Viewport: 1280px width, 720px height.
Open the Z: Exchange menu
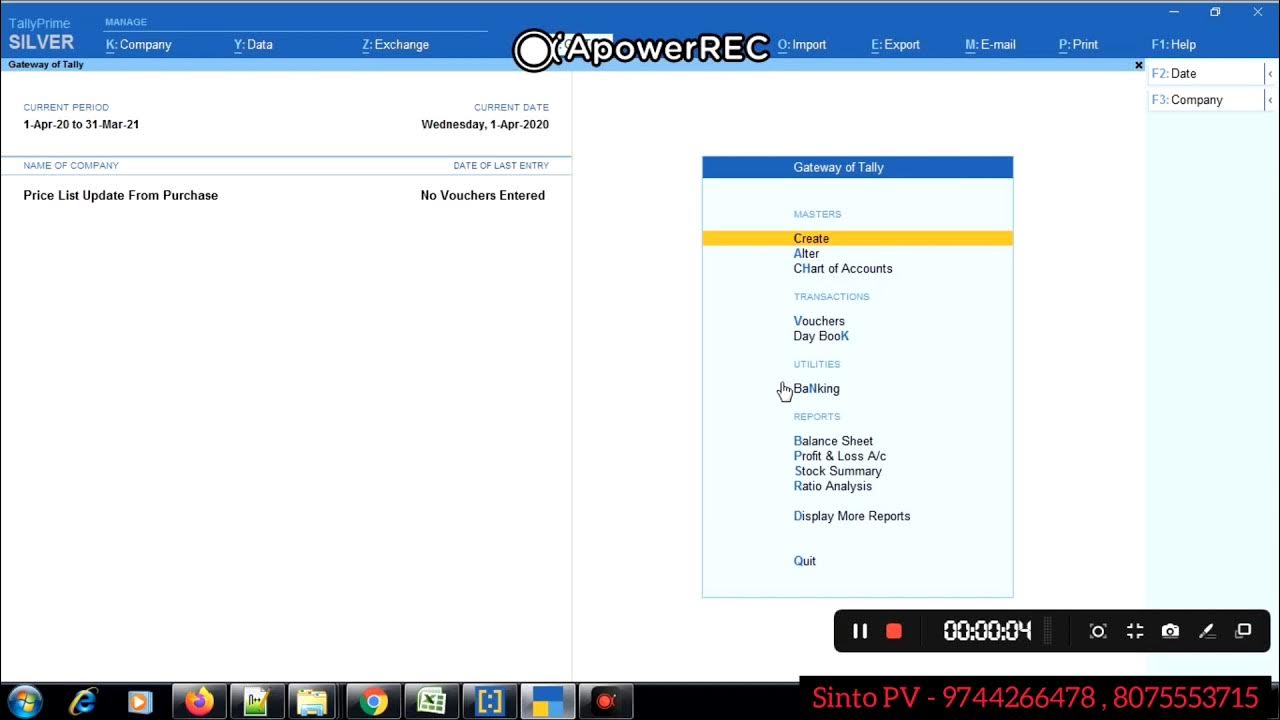click(396, 45)
